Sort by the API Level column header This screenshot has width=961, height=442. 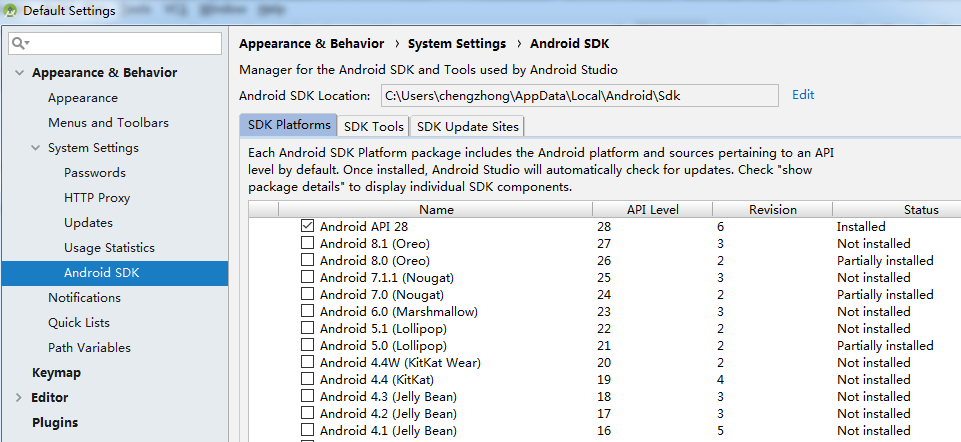[653, 210]
